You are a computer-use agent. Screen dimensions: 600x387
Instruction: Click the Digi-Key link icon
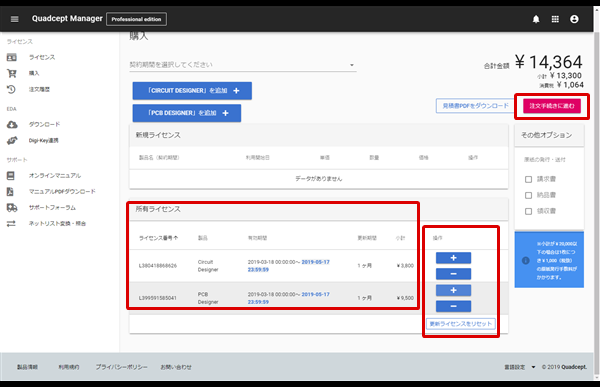pos(12,140)
